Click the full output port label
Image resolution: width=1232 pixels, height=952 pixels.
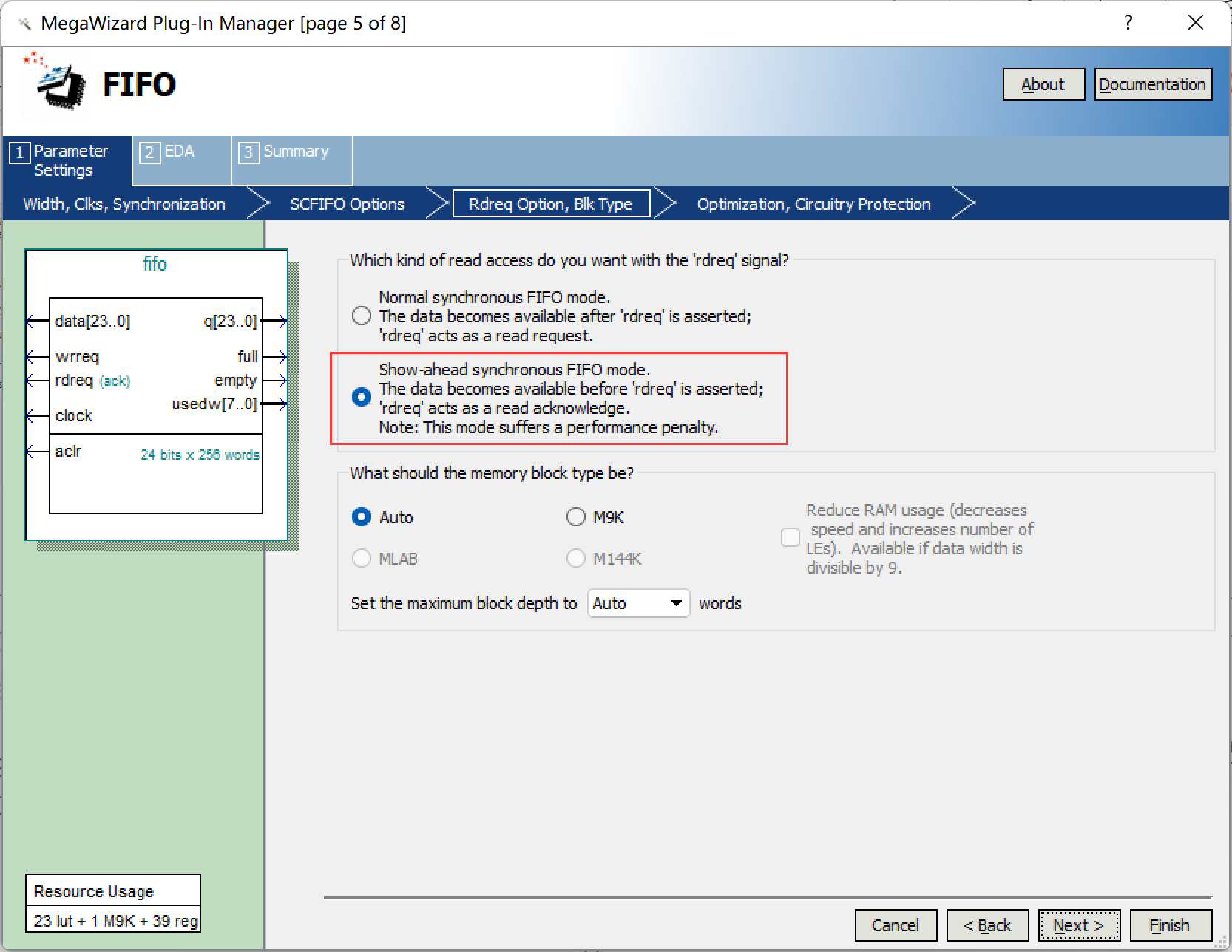click(x=248, y=357)
